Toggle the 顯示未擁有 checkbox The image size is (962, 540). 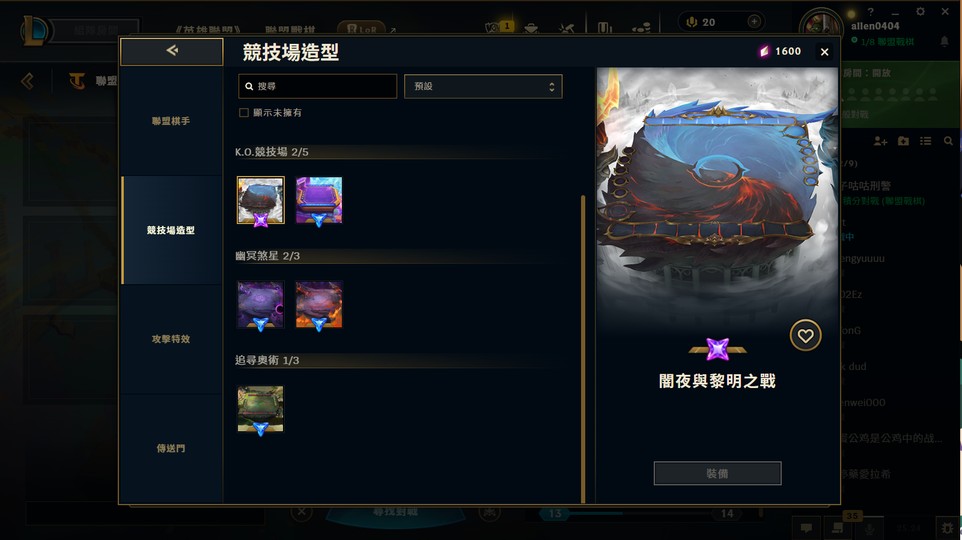point(244,113)
